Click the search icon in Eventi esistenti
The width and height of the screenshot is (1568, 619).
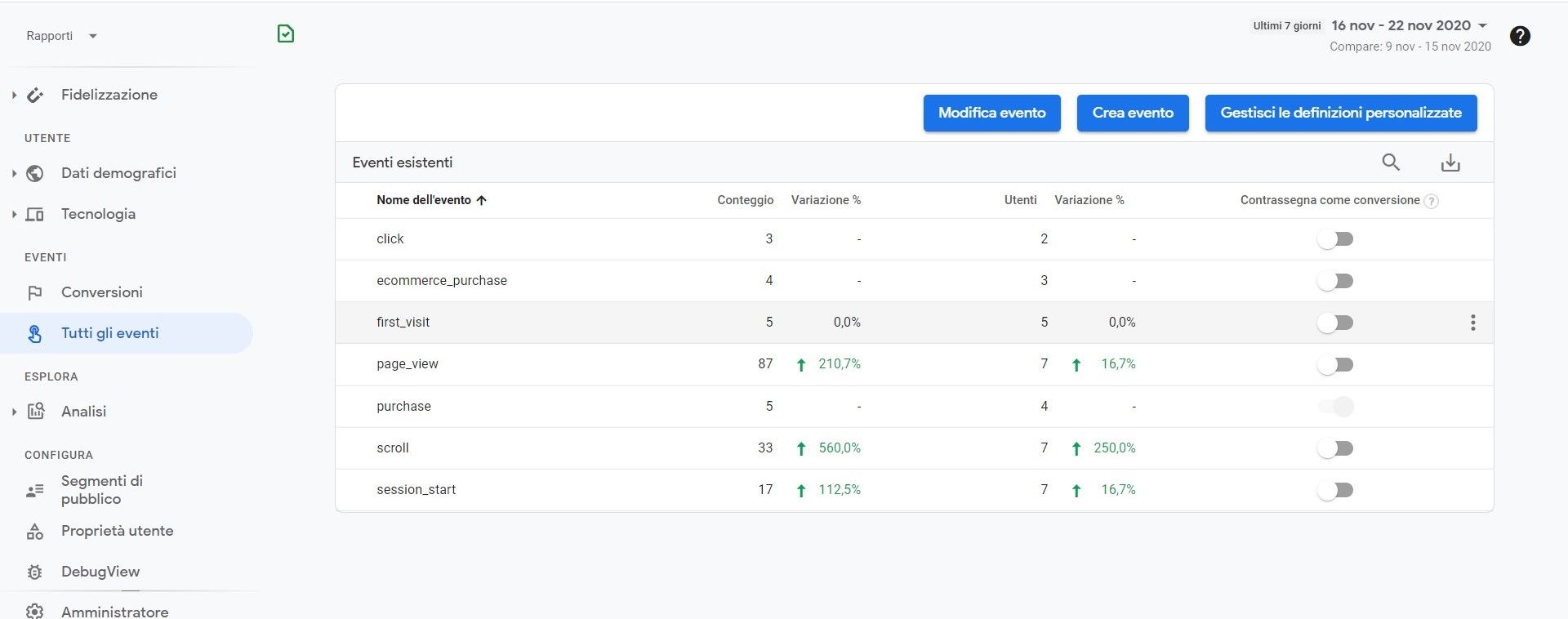1391,163
